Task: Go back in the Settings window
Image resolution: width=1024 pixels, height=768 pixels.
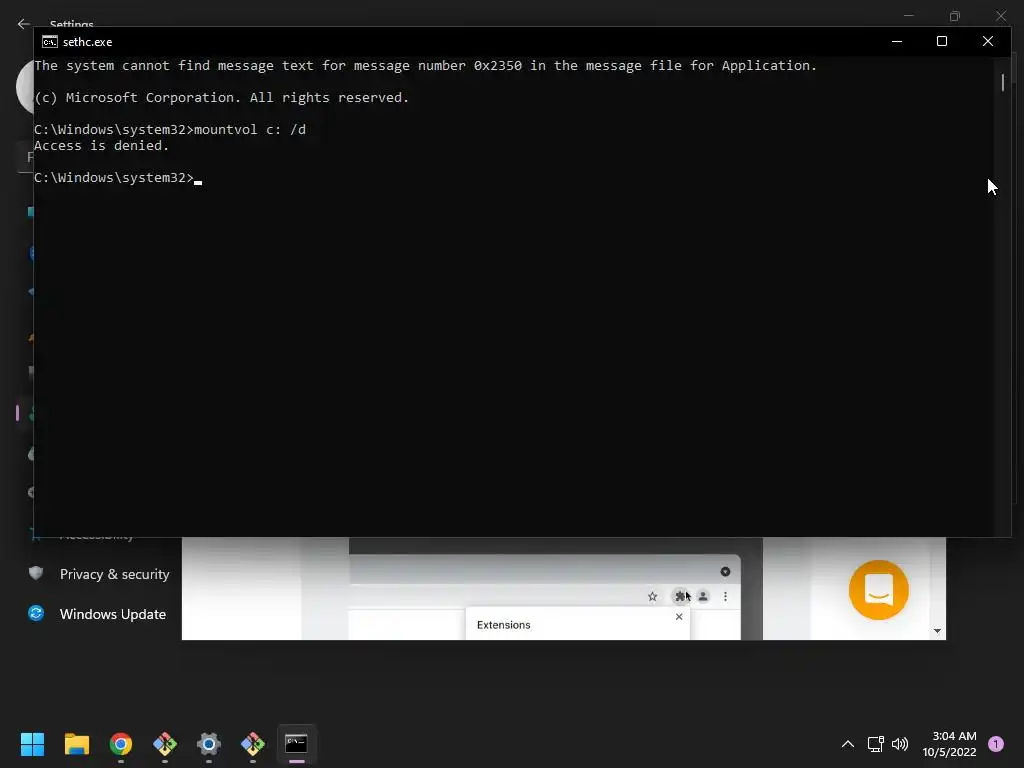Action: (24, 24)
